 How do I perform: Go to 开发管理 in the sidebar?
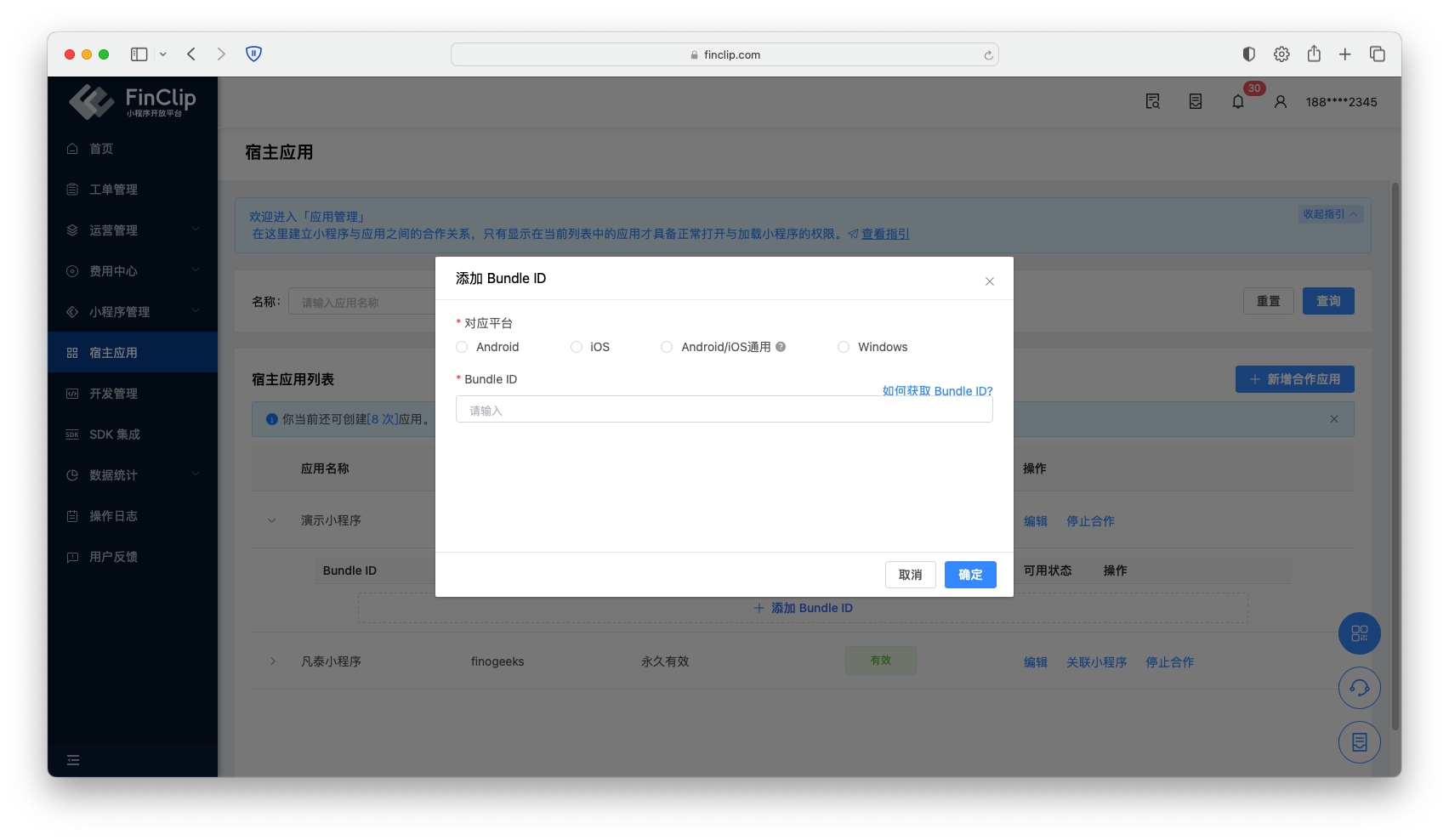coord(113,394)
